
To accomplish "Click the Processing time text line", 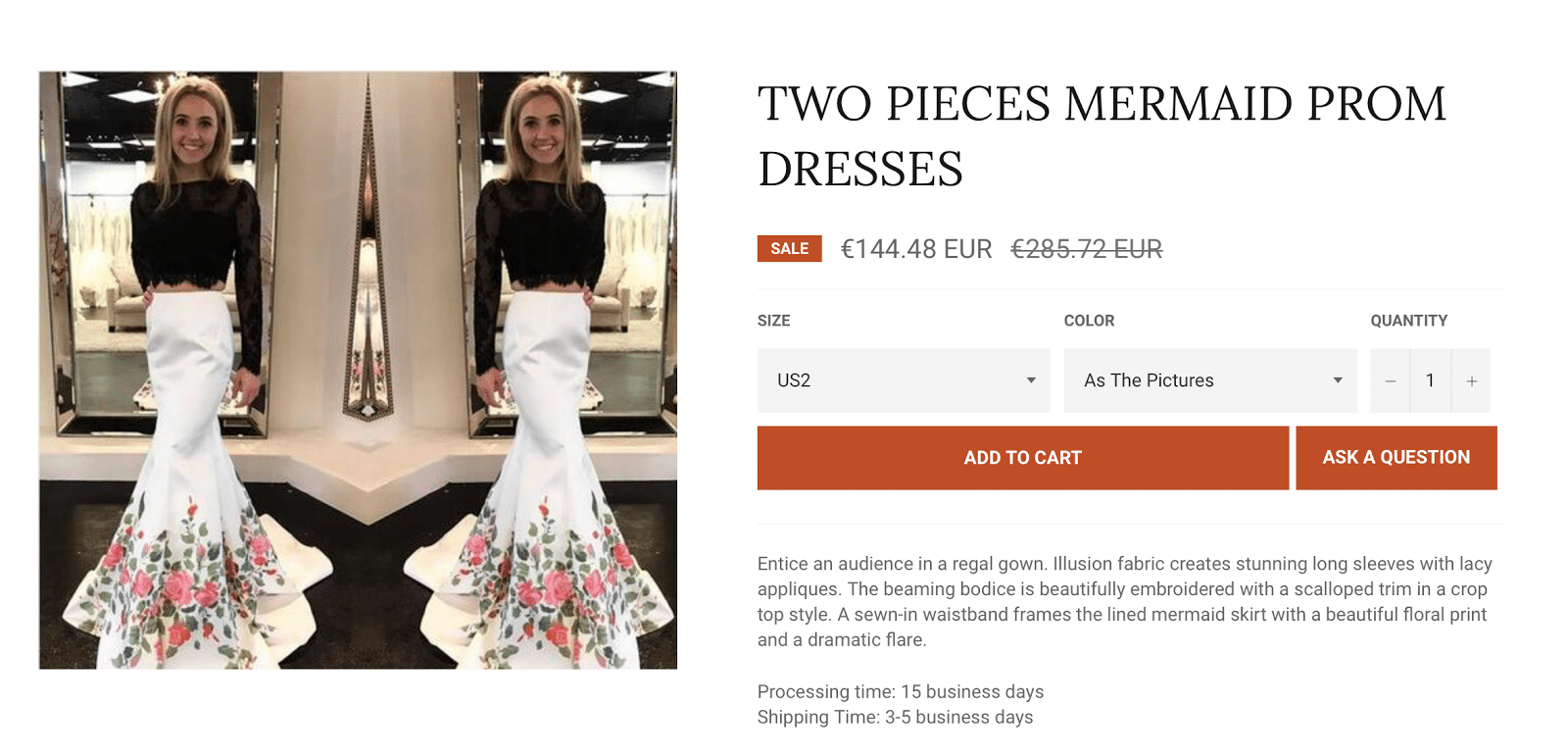I will (900, 692).
